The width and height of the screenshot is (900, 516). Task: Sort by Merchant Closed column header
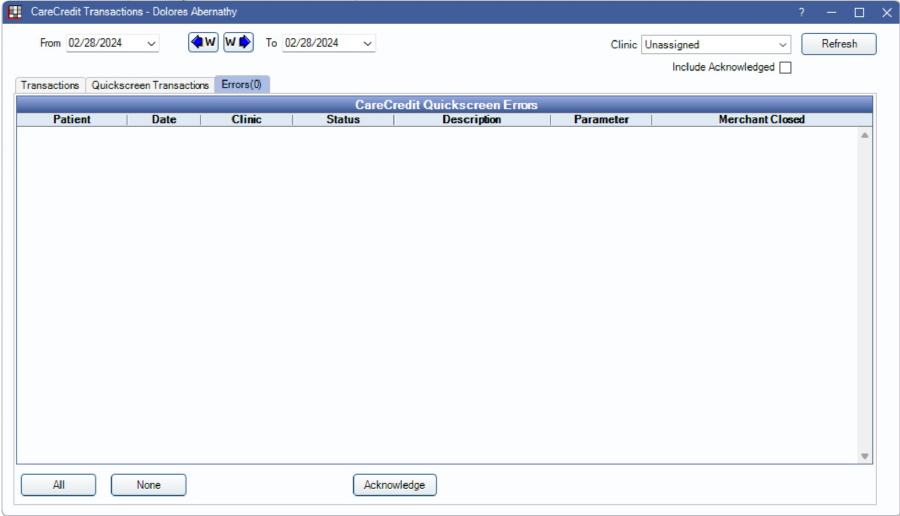tap(762, 119)
